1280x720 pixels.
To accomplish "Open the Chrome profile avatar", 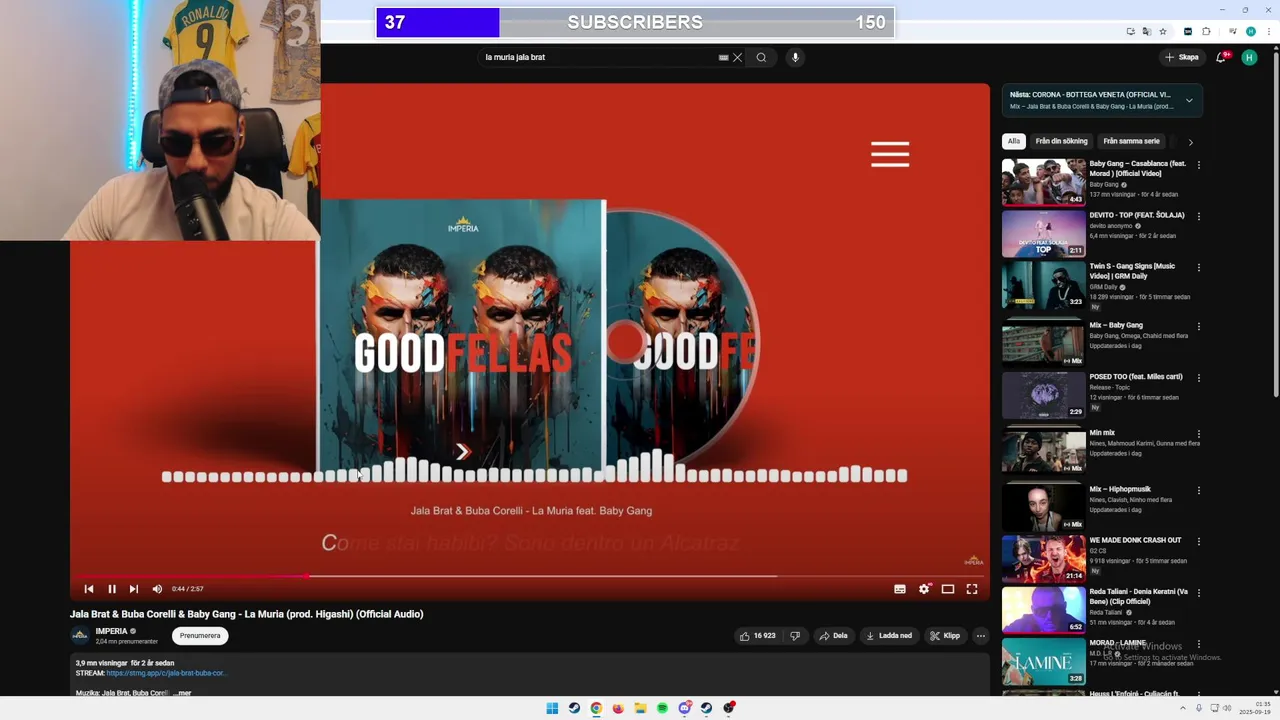I will 1250,31.
